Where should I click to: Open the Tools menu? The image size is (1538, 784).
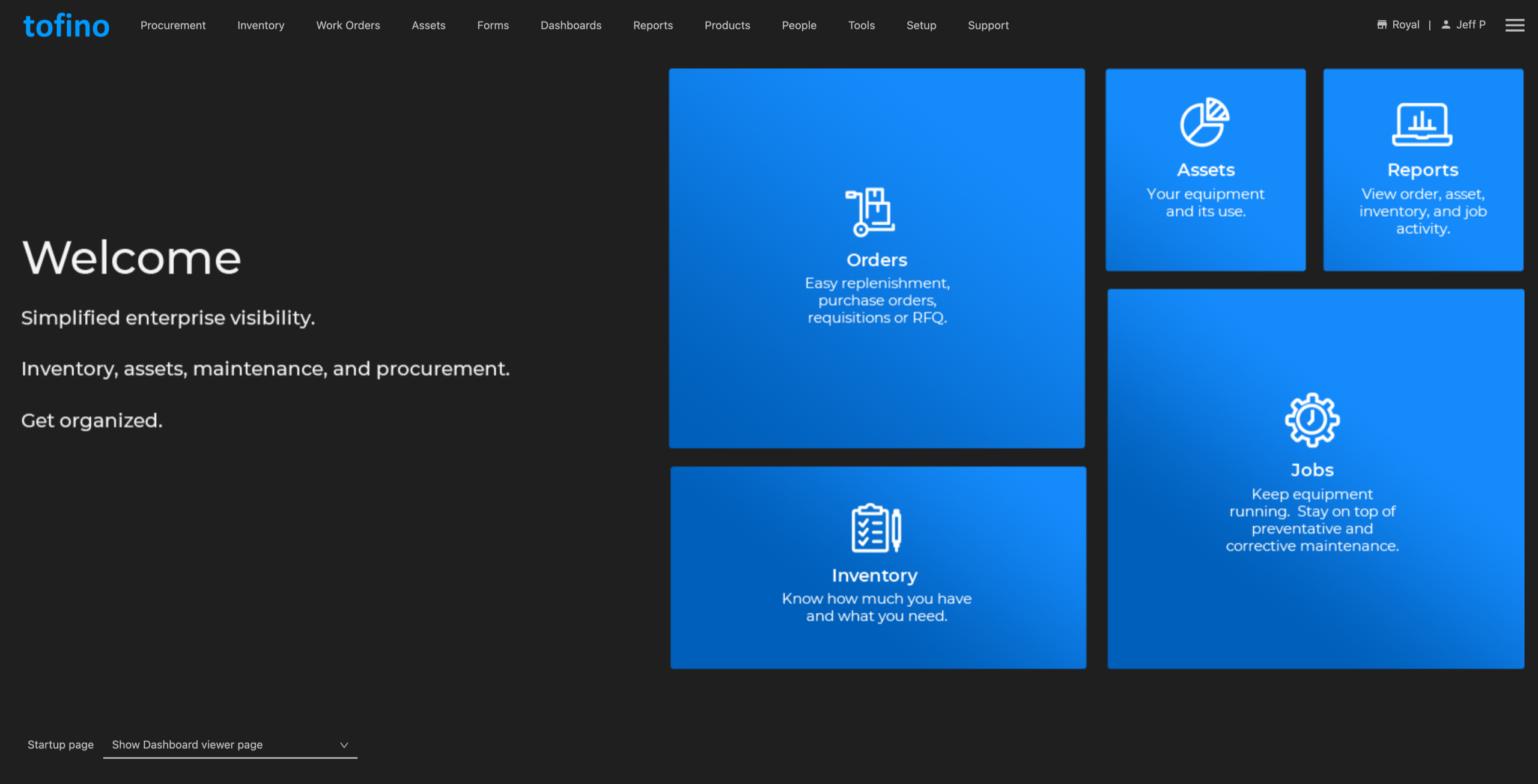861,25
